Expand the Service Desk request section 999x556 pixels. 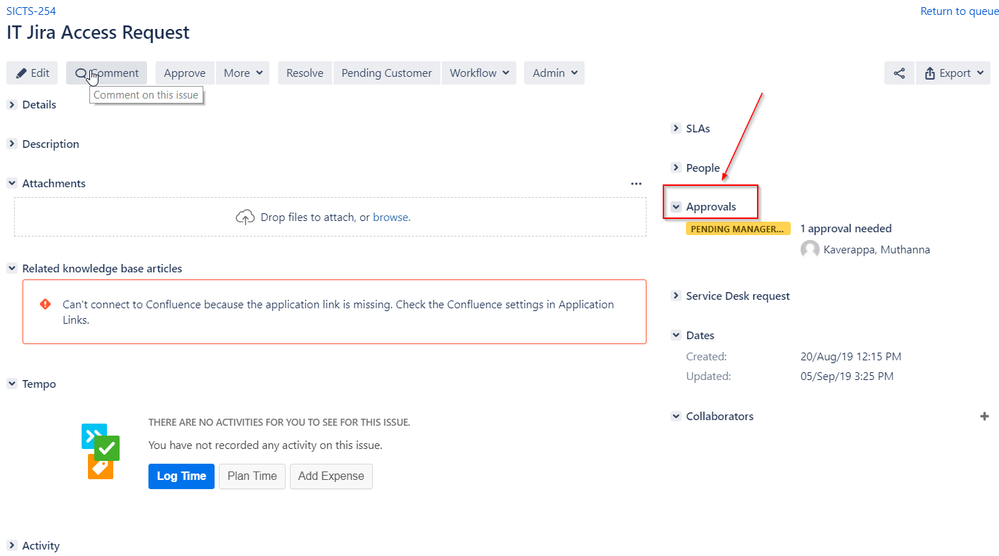coord(676,296)
